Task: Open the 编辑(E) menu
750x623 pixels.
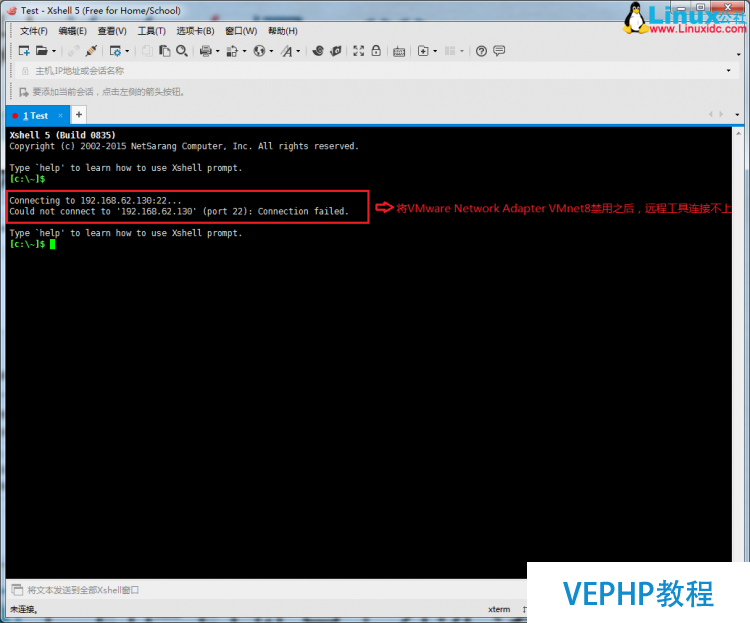Action: 72,31
